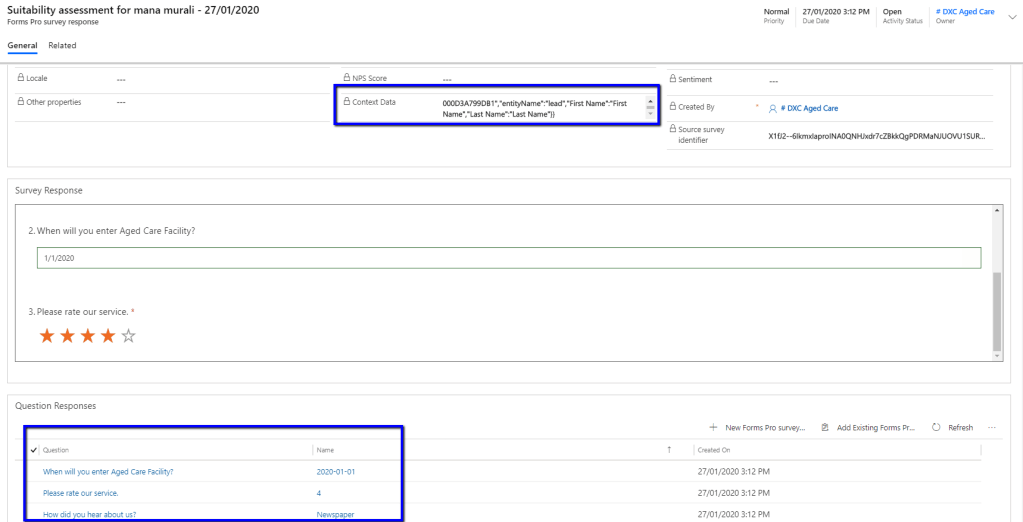Switch to the Related tab

click(x=62, y=45)
